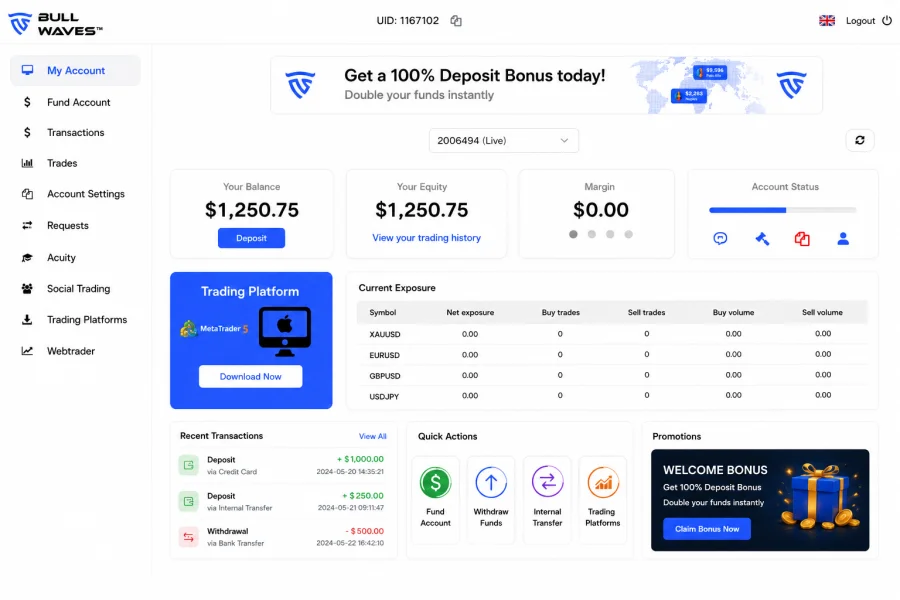Select the first Margin carousel dot

pos(573,234)
